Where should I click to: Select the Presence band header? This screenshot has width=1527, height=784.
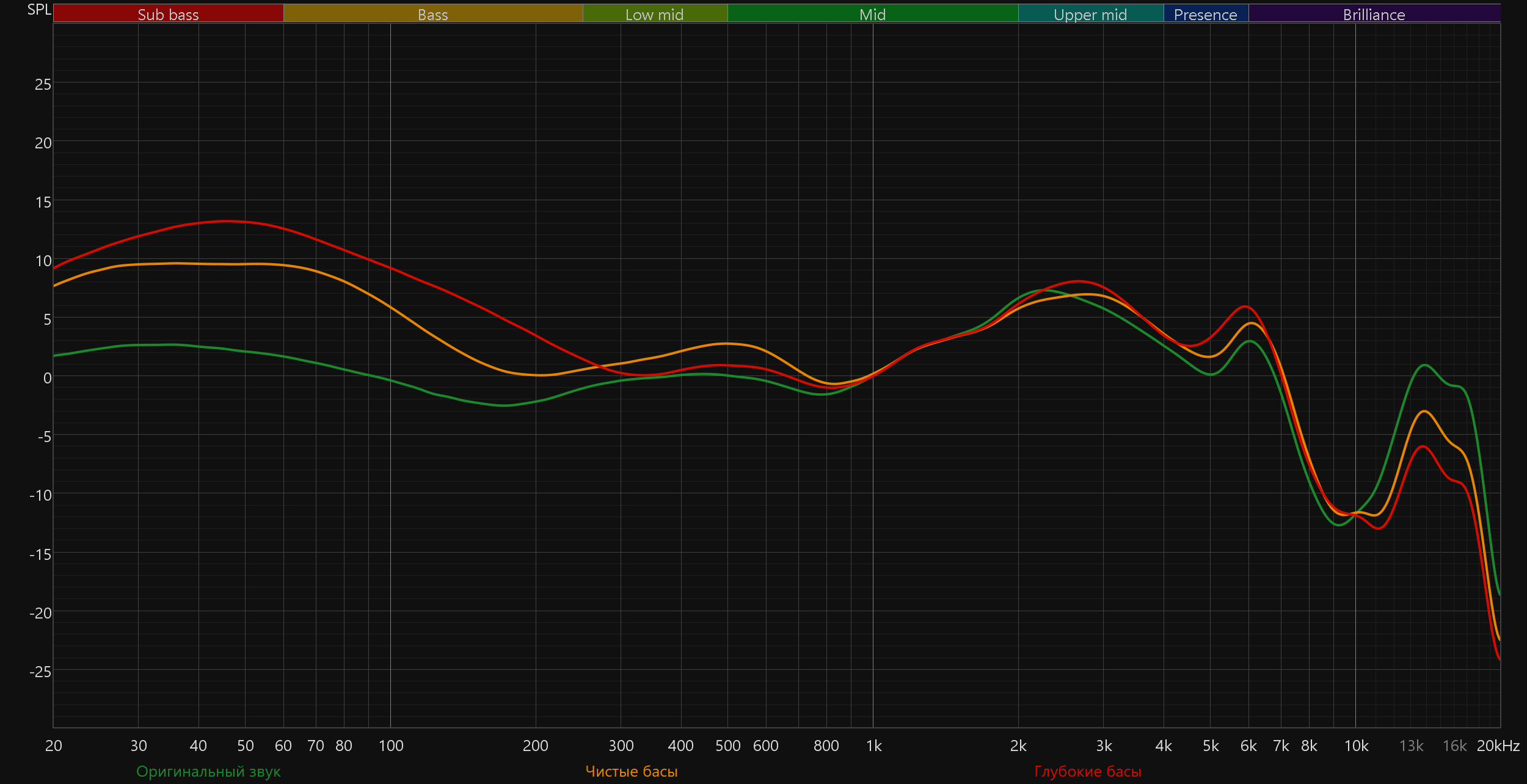click(1205, 14)
